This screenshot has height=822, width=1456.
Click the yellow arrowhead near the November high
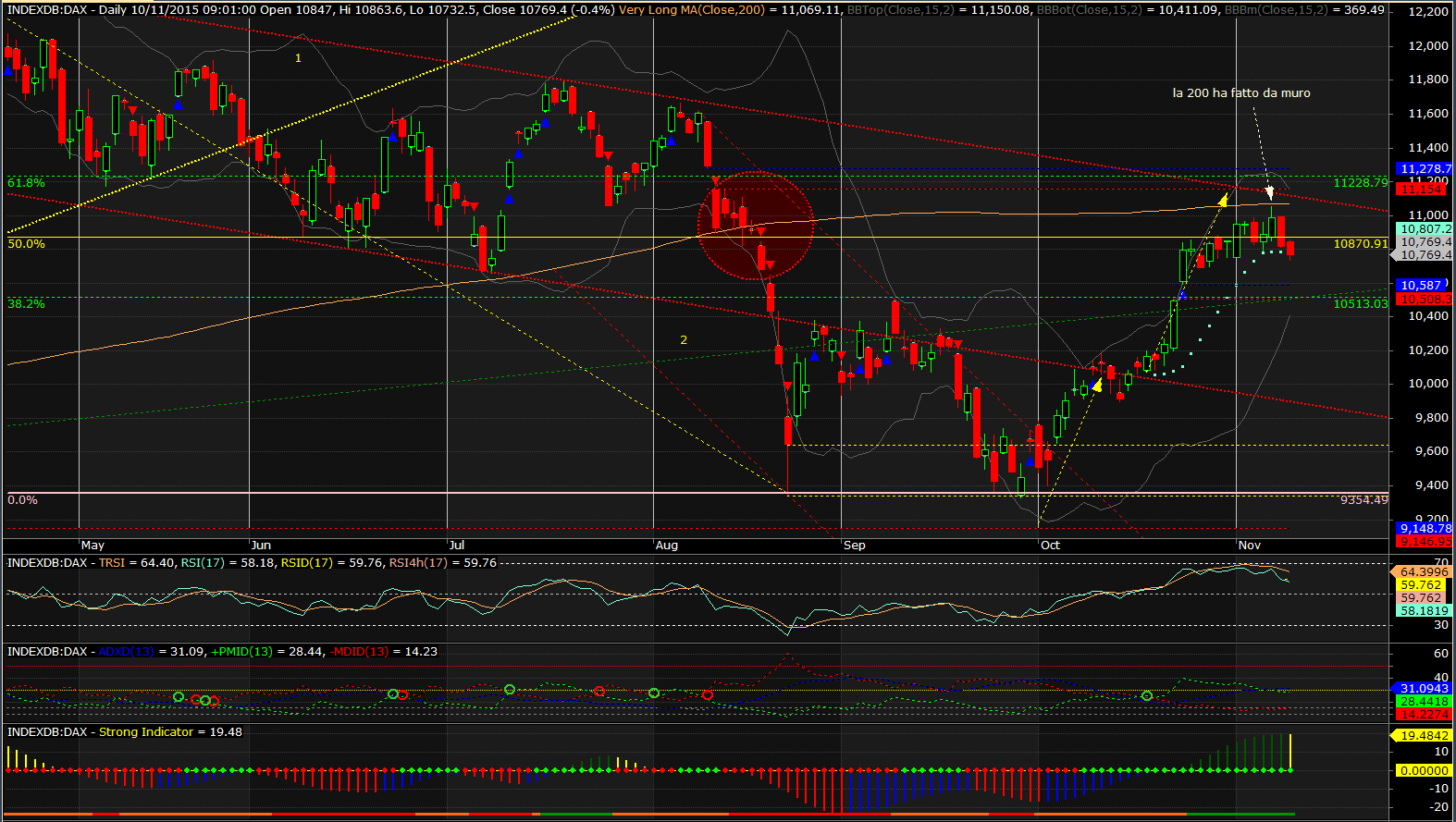[x=1223, y=198]
